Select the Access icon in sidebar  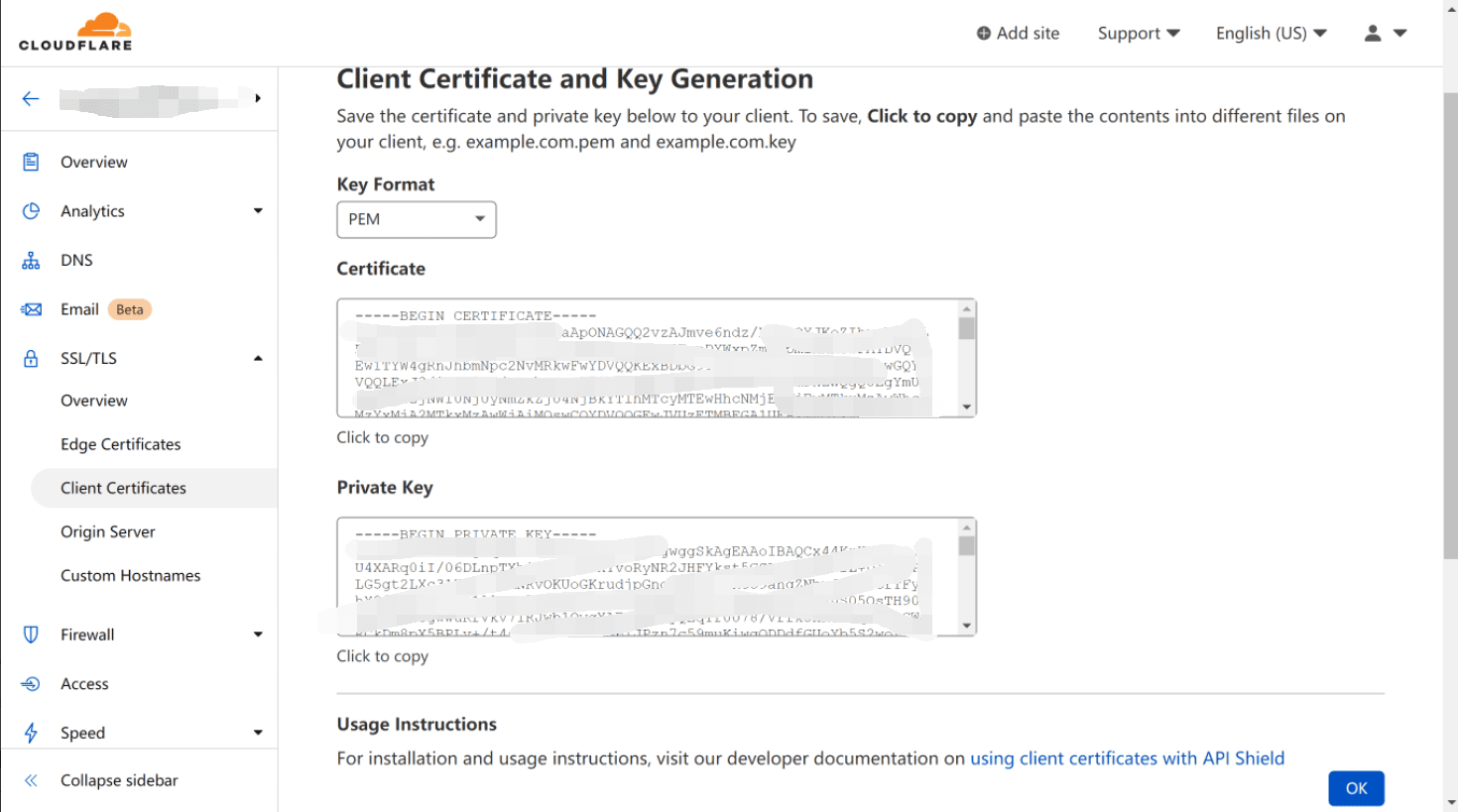(x=30, y=683)
